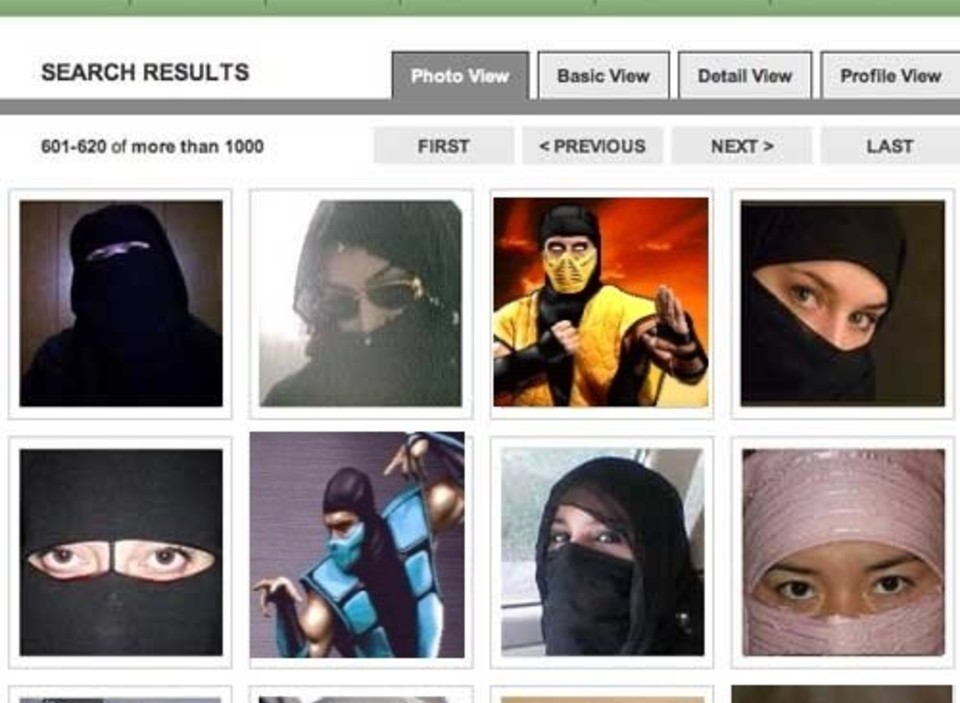
Task: Open the blue Sub-Zero ninja photo
Action: 357,545
